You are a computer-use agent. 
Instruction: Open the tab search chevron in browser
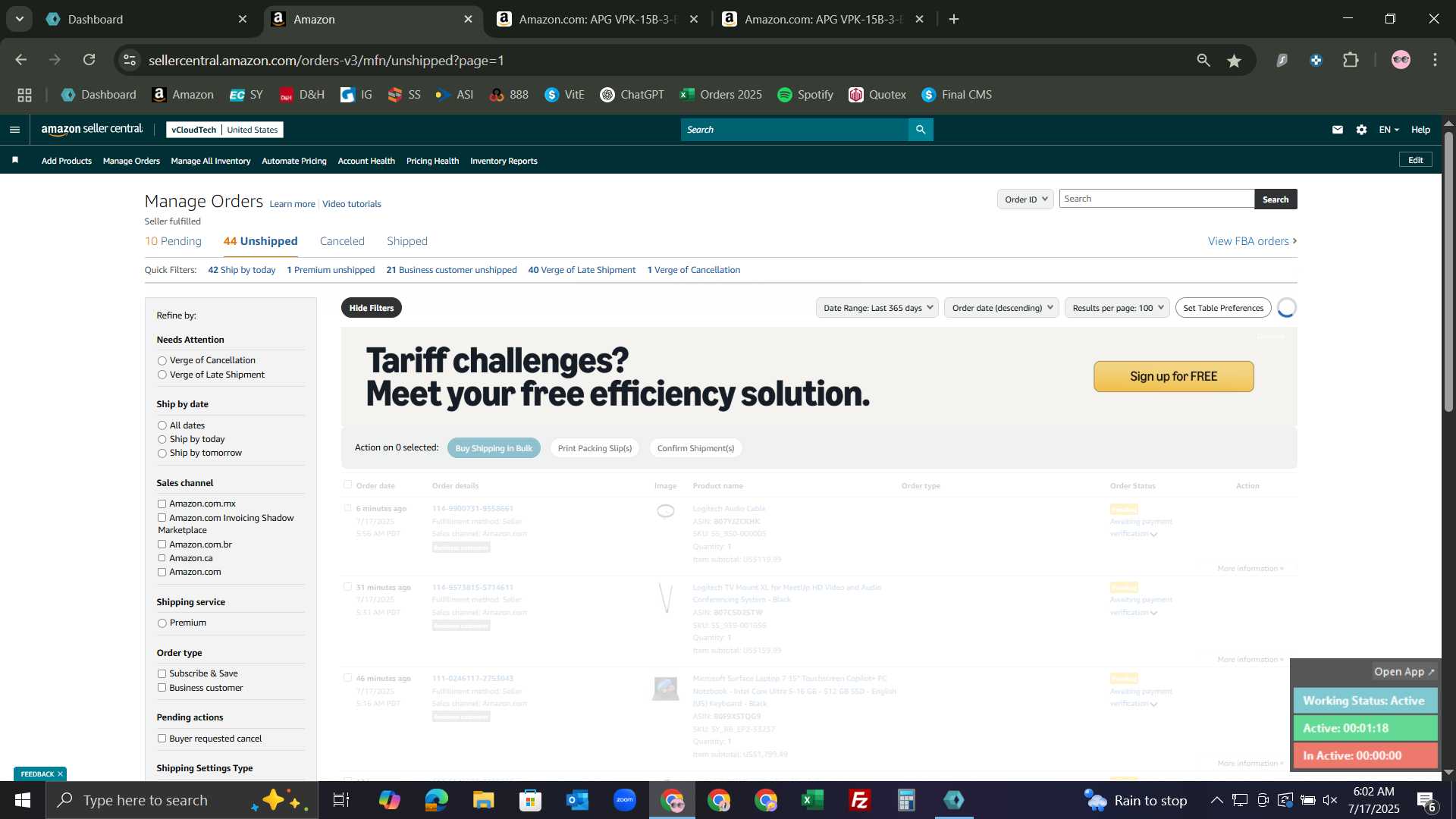click(x=20, y=19)
